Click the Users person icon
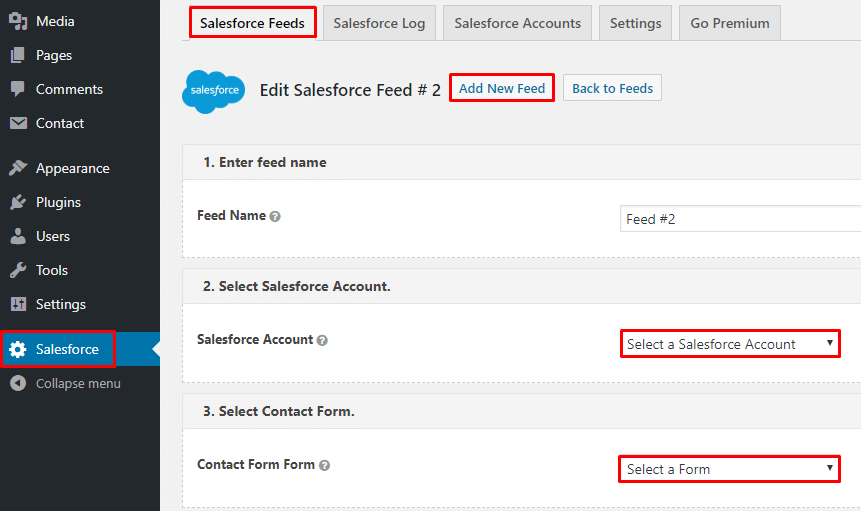Image resolution: width=861 pixels, height=511 pixels. point(18,236)
